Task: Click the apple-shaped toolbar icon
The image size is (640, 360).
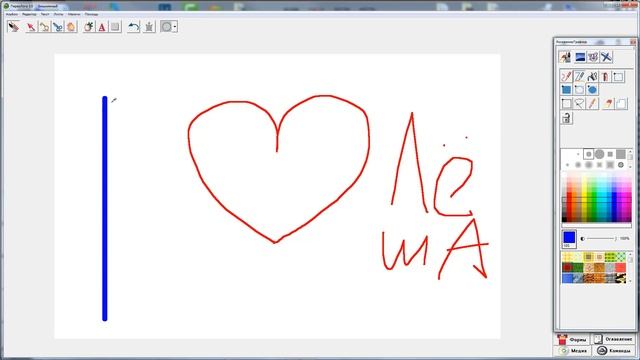Action: (x=89, y=27)
